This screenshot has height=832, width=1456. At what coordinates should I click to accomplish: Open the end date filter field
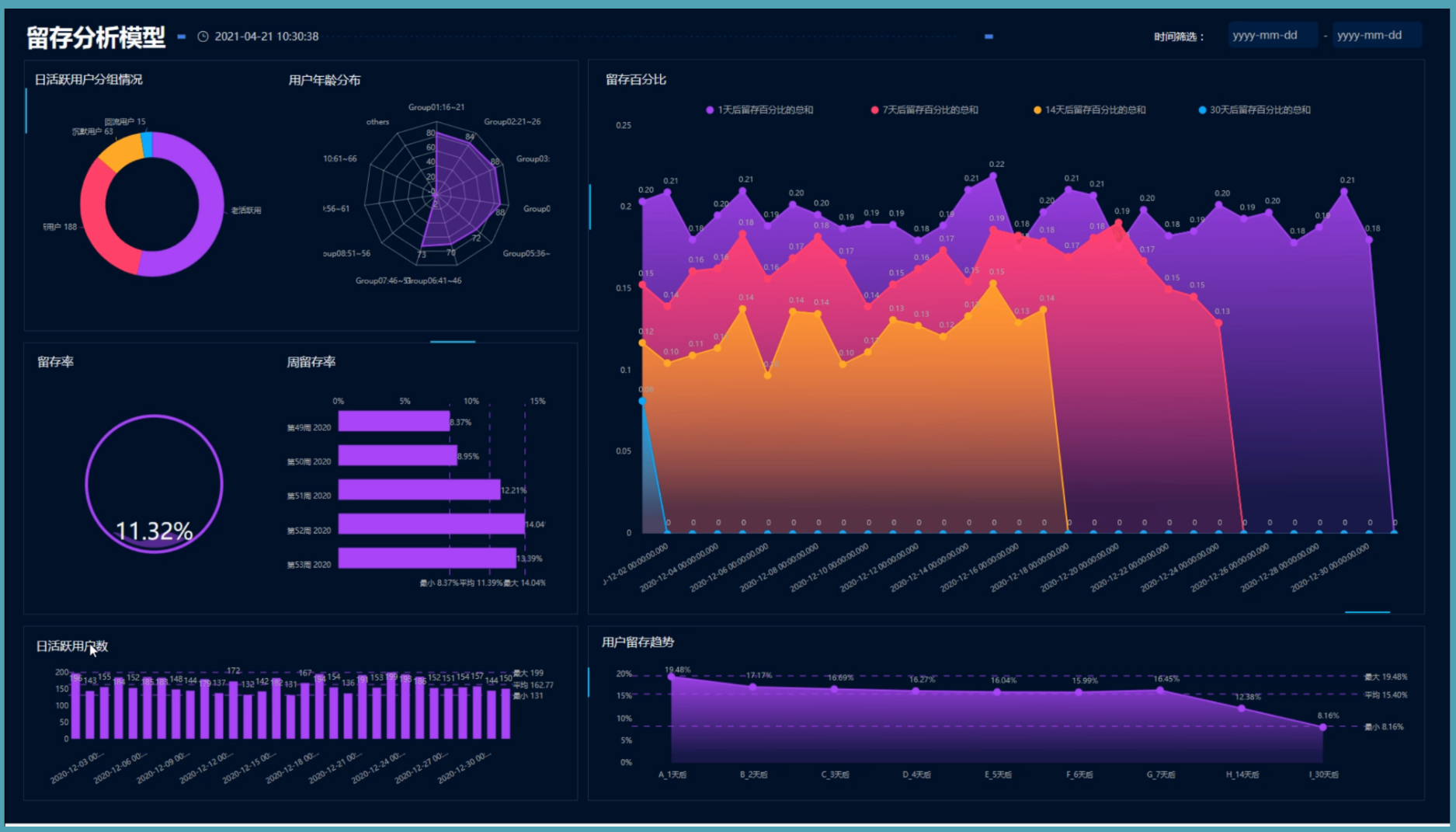pos(1377,35)
